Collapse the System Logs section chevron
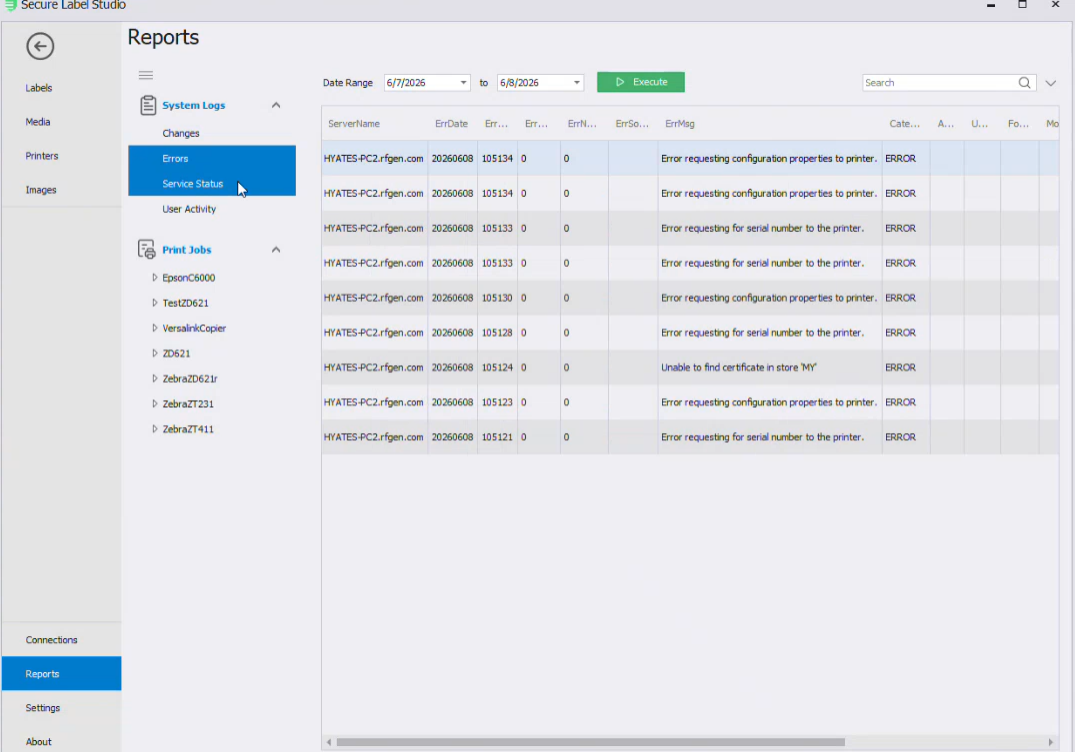This screenshot has height=752, width=1075. (276, 105)
